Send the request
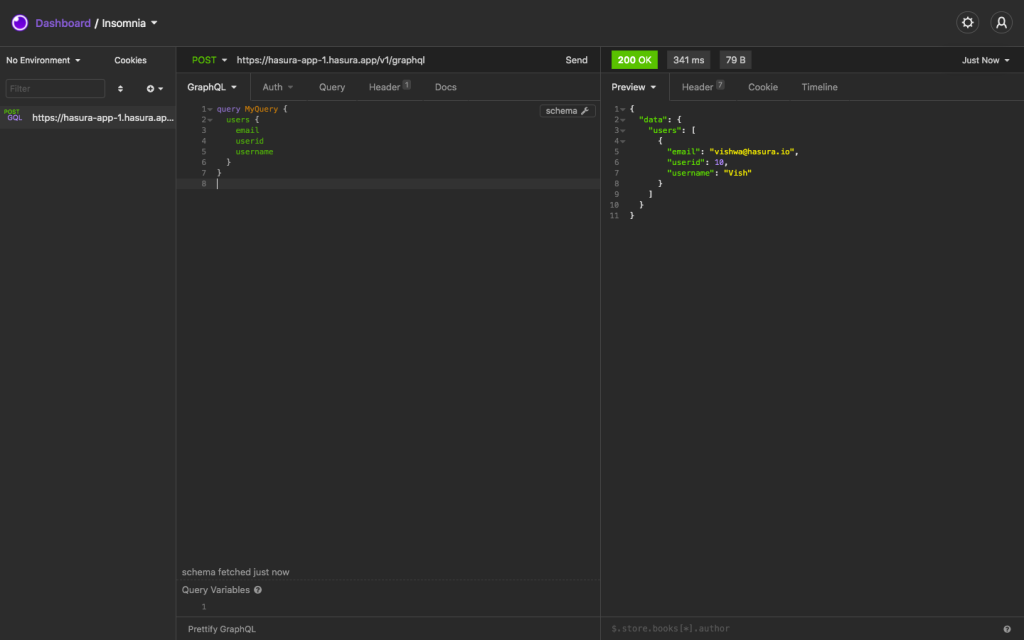This screenshot has width=1024, height=640. pyautogui.click(x=576, y=60)
